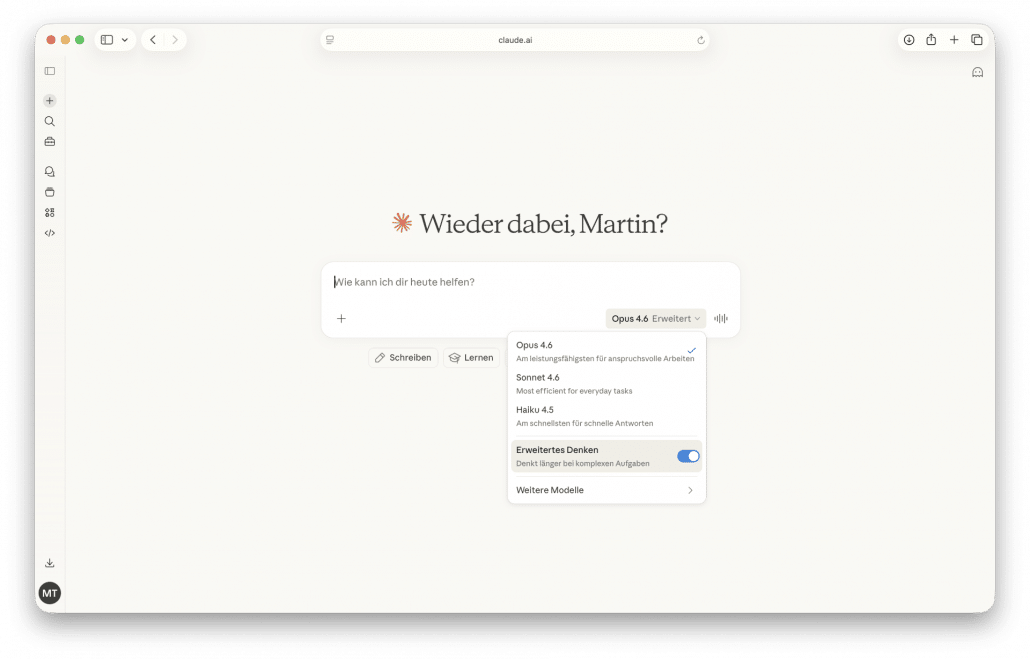Screen dimensions: 1030x659
Task: Click the download icon at sidebar bottom
Action: click(x=50, y=563)
